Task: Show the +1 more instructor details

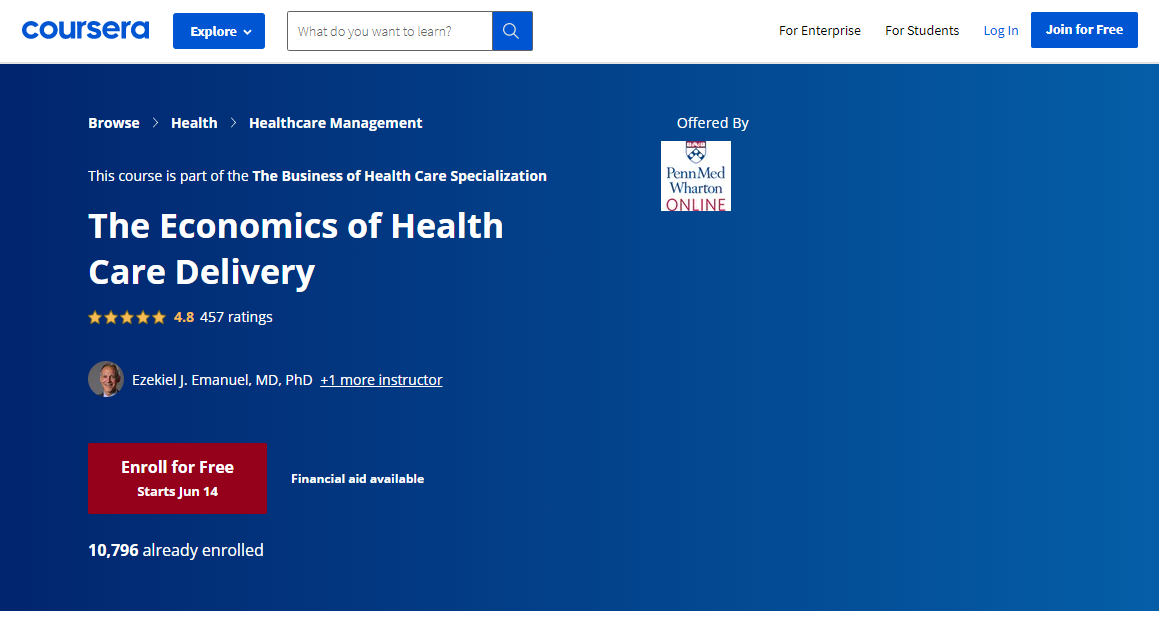Action: 381,379
